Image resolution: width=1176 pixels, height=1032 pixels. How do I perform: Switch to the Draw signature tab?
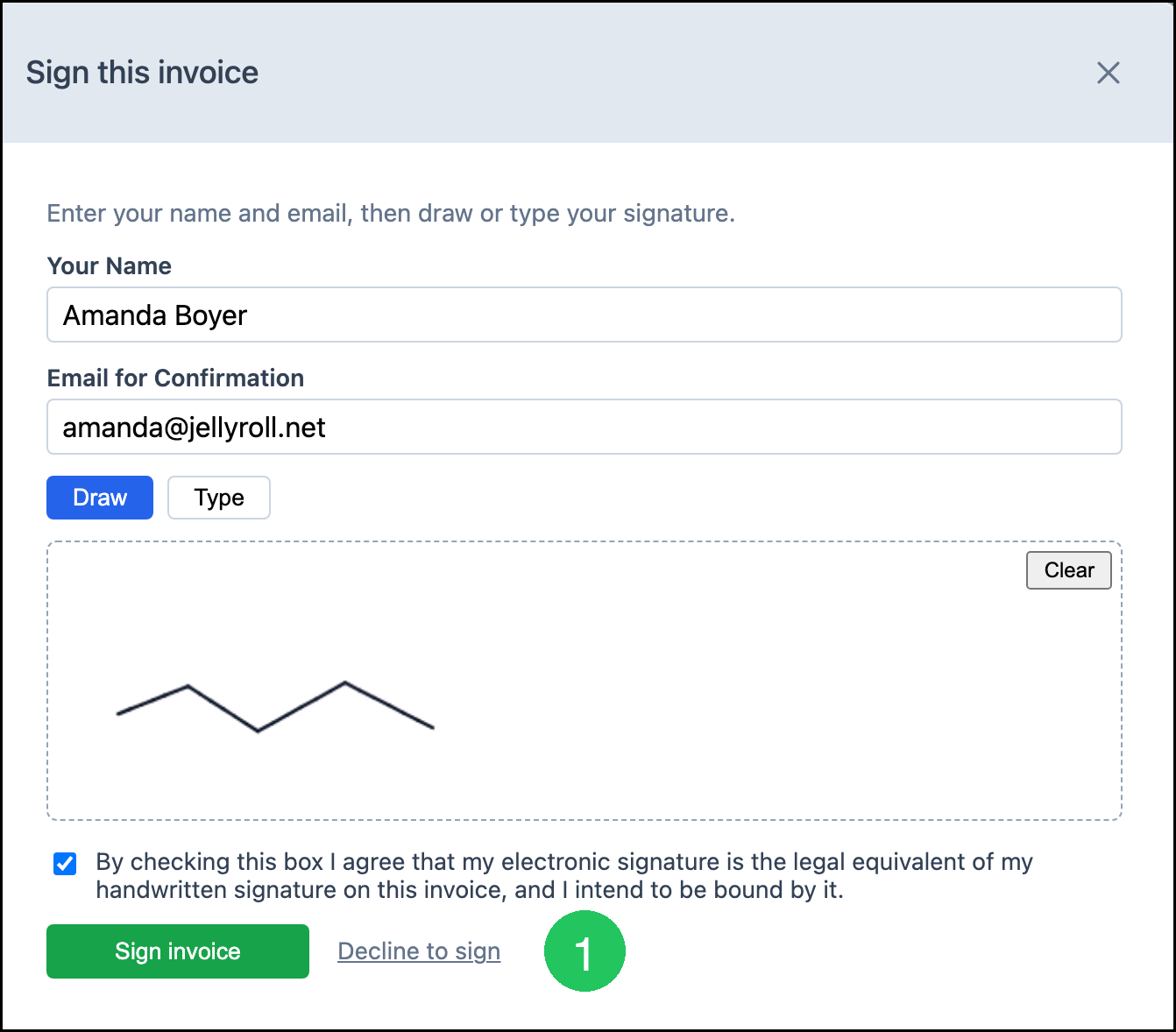100,498
